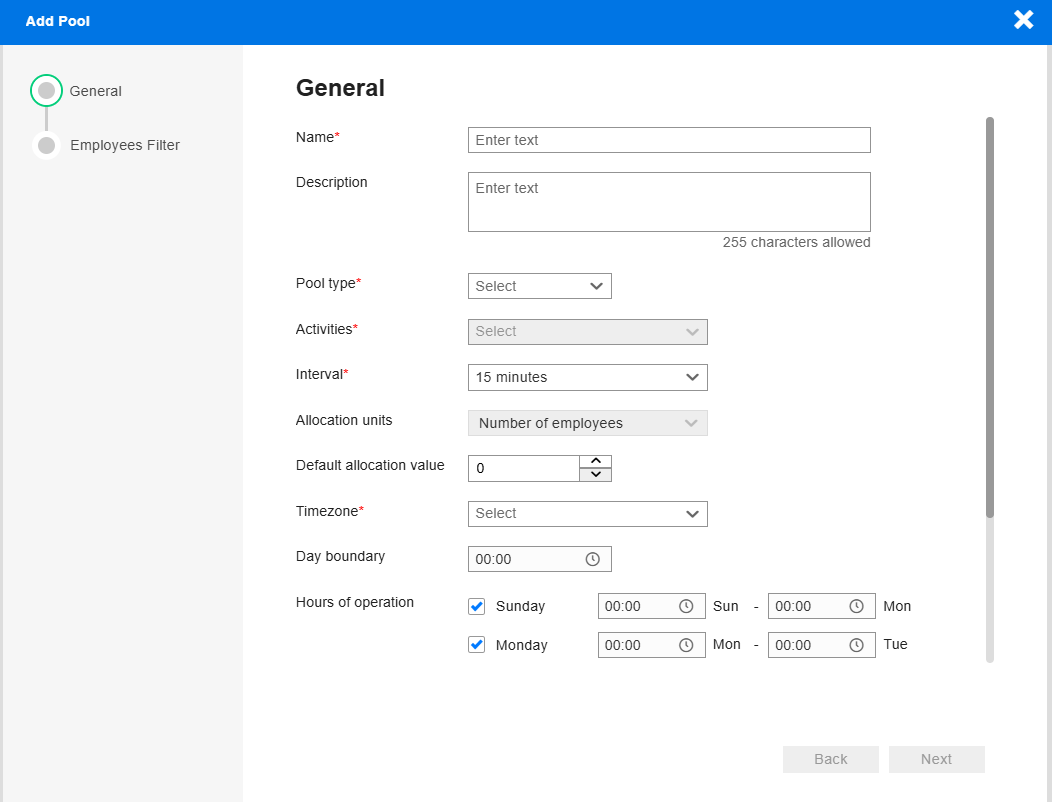This screenshot has height=802, width=1052.
Task: Click the Monday start time field
Action: 651,645
